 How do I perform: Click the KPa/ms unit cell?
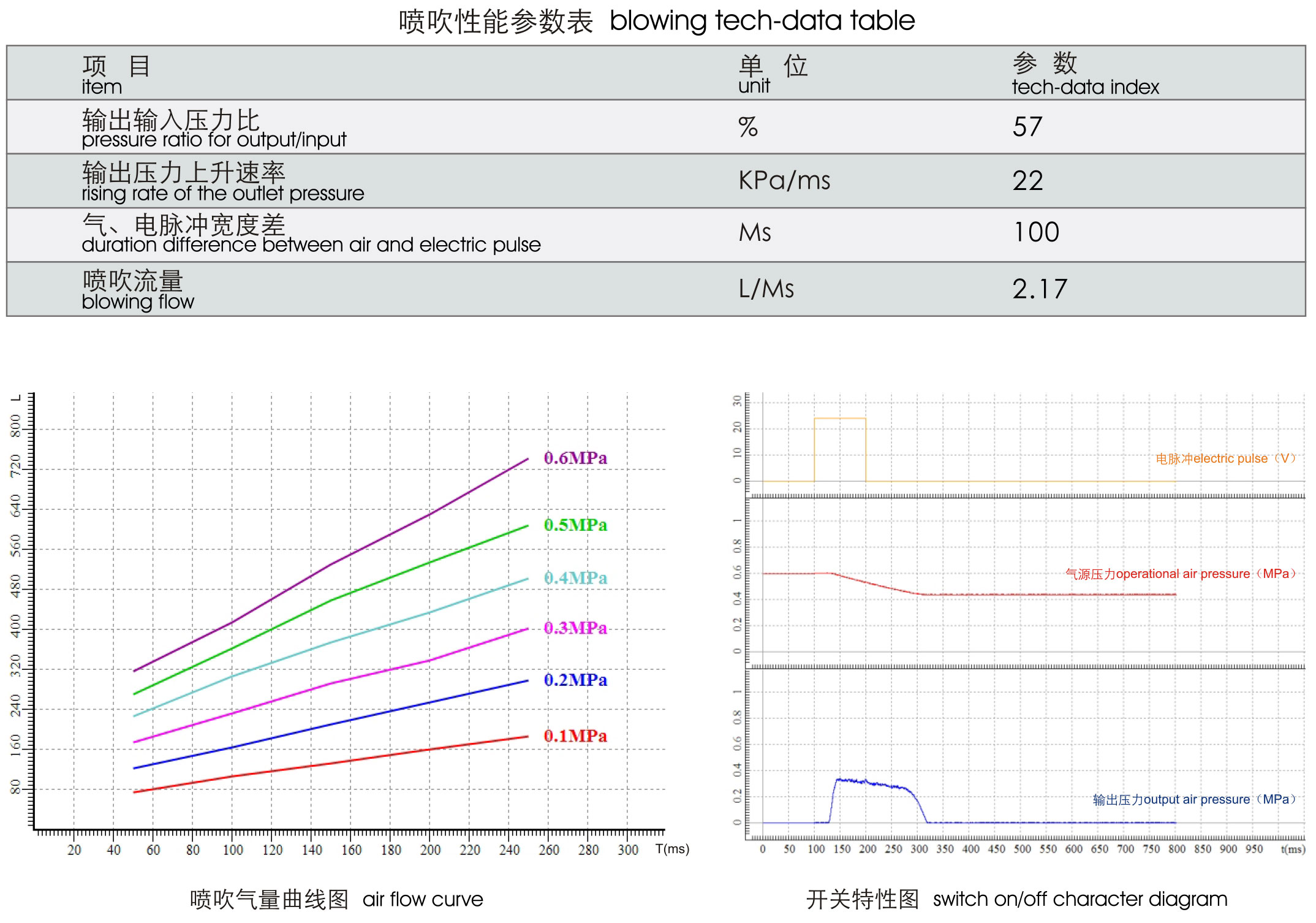tap(784, 181)
